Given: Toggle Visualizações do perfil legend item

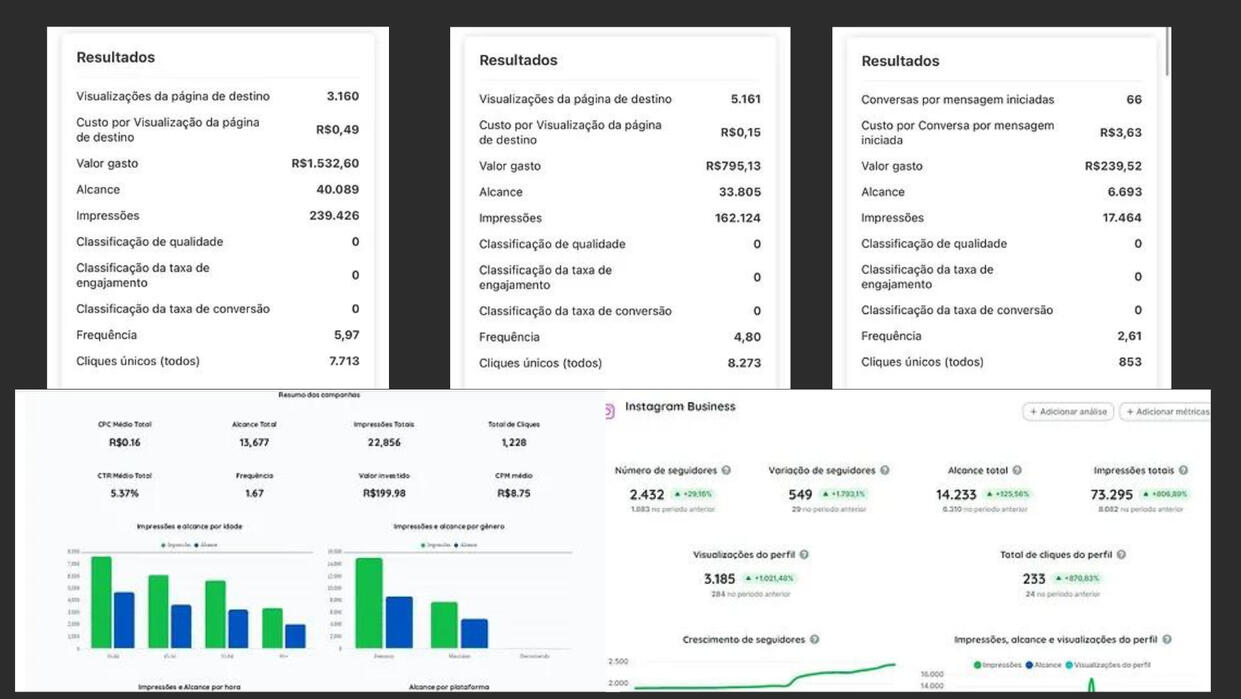Looking at the screenshot, I should (1108, 665).
